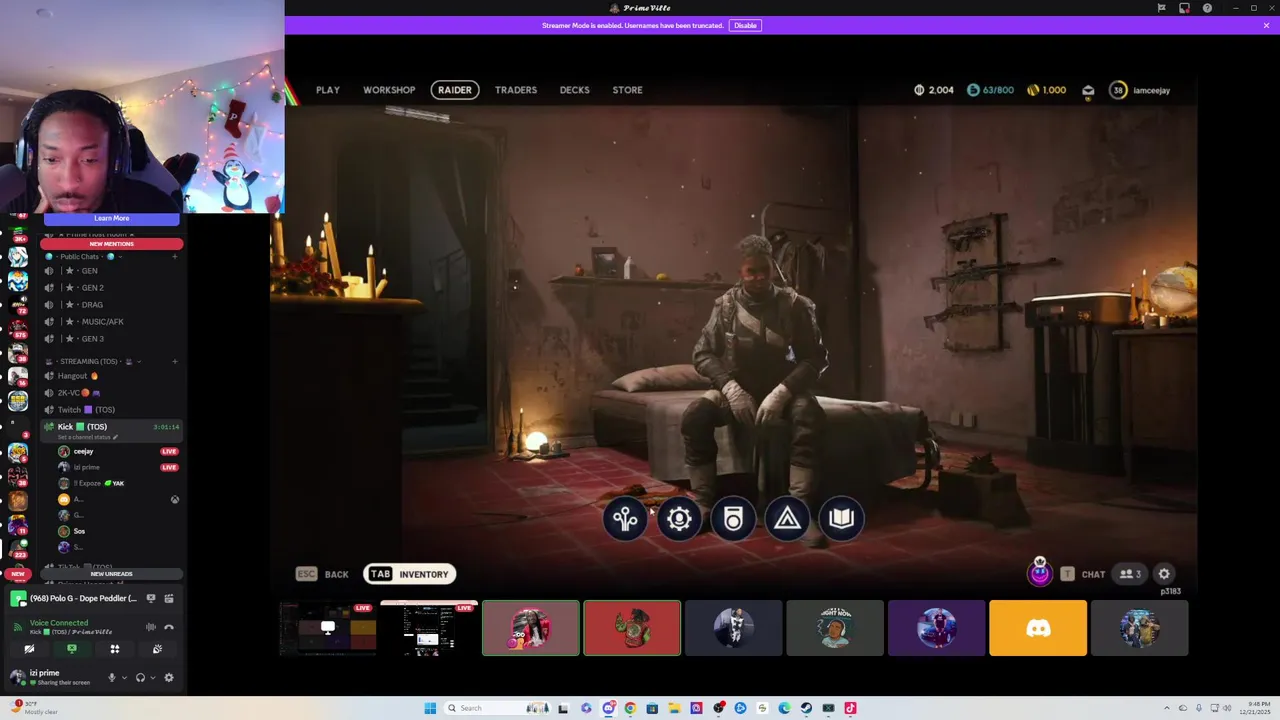The height and width of the screenshot is (720, 1280).
Task: Switch to the PLAY tab
Action: 328,90
